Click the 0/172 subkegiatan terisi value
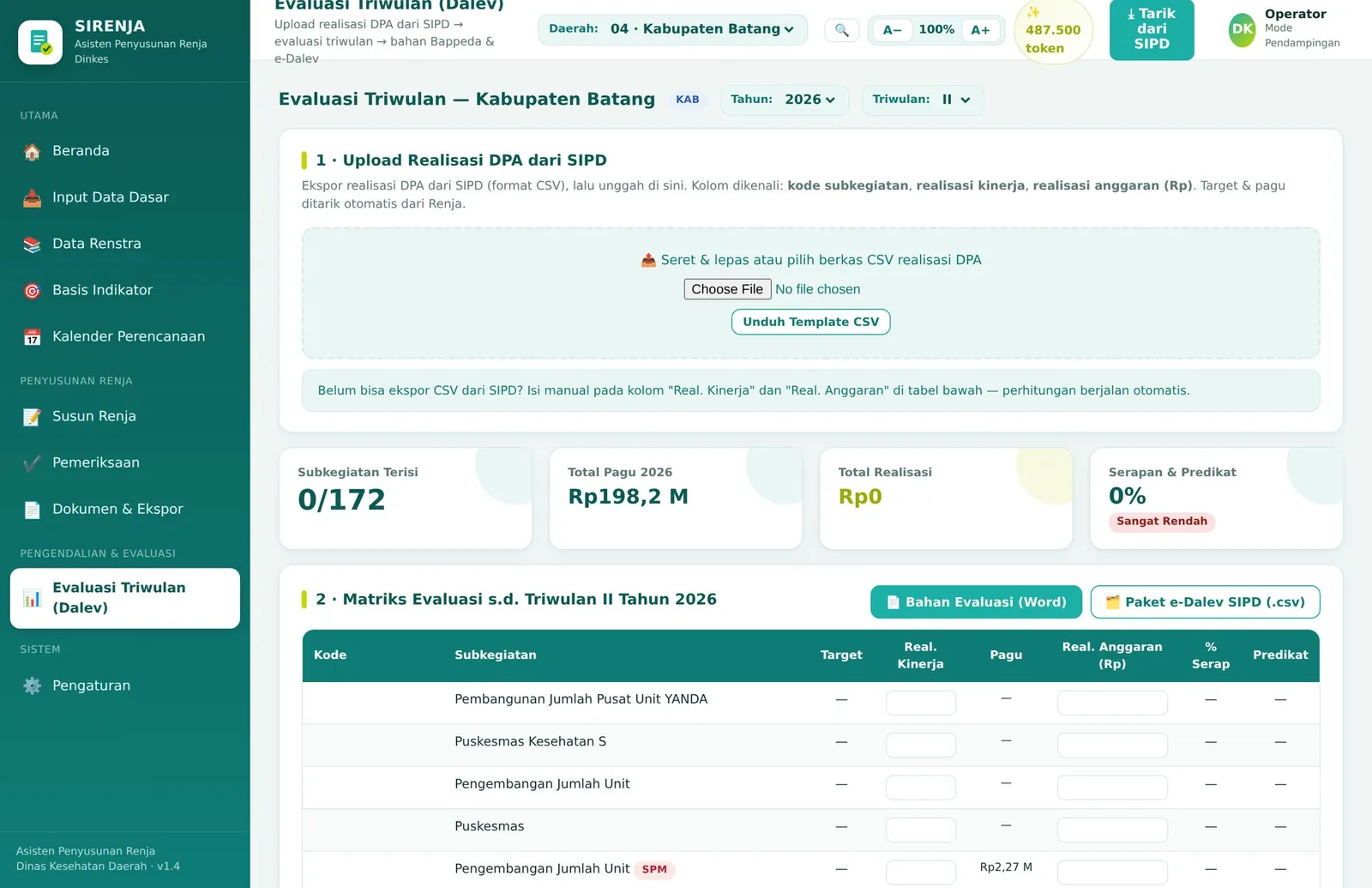 [341, 499]
